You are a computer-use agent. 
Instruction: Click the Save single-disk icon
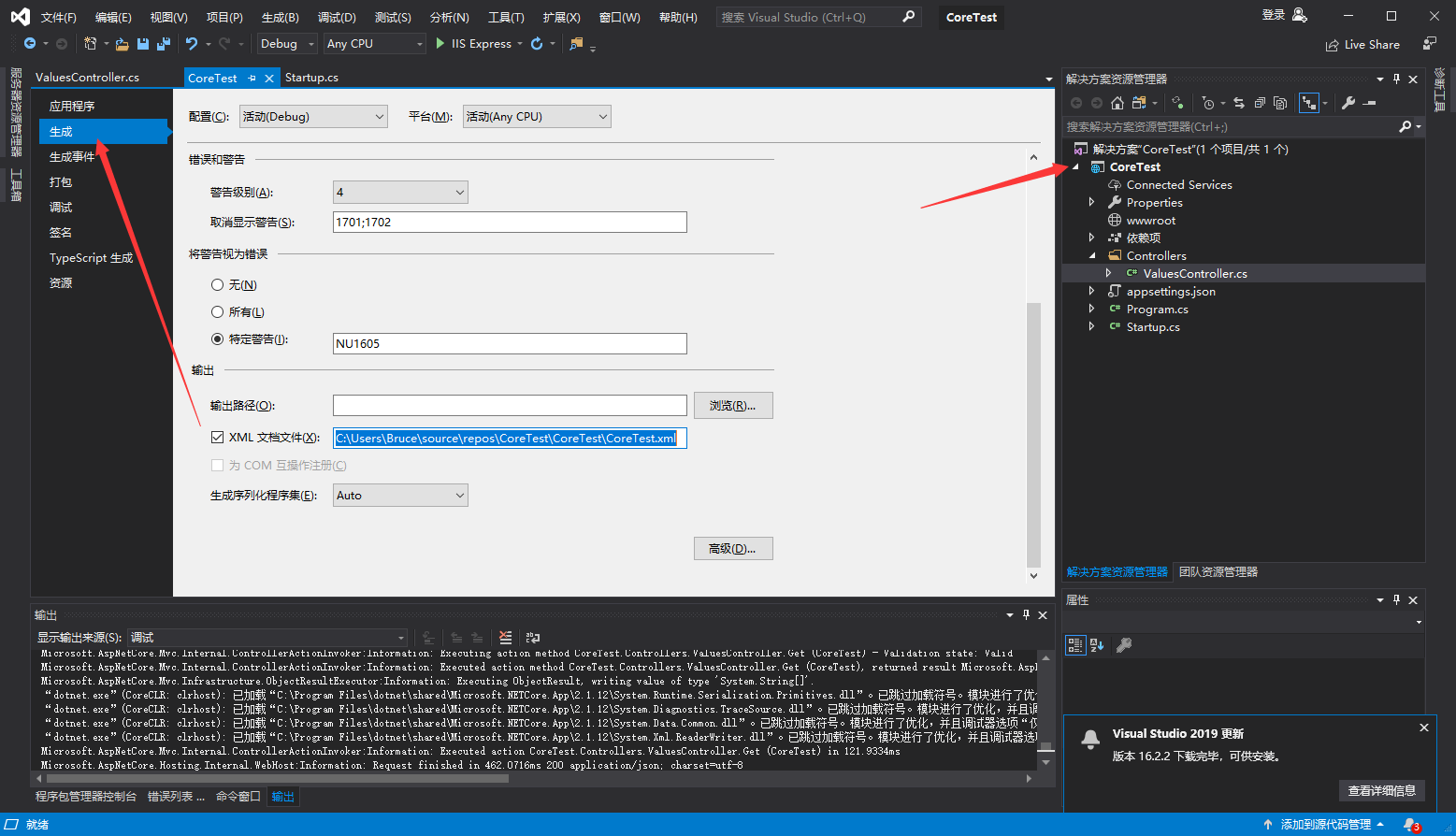click(x=143, y=43)
